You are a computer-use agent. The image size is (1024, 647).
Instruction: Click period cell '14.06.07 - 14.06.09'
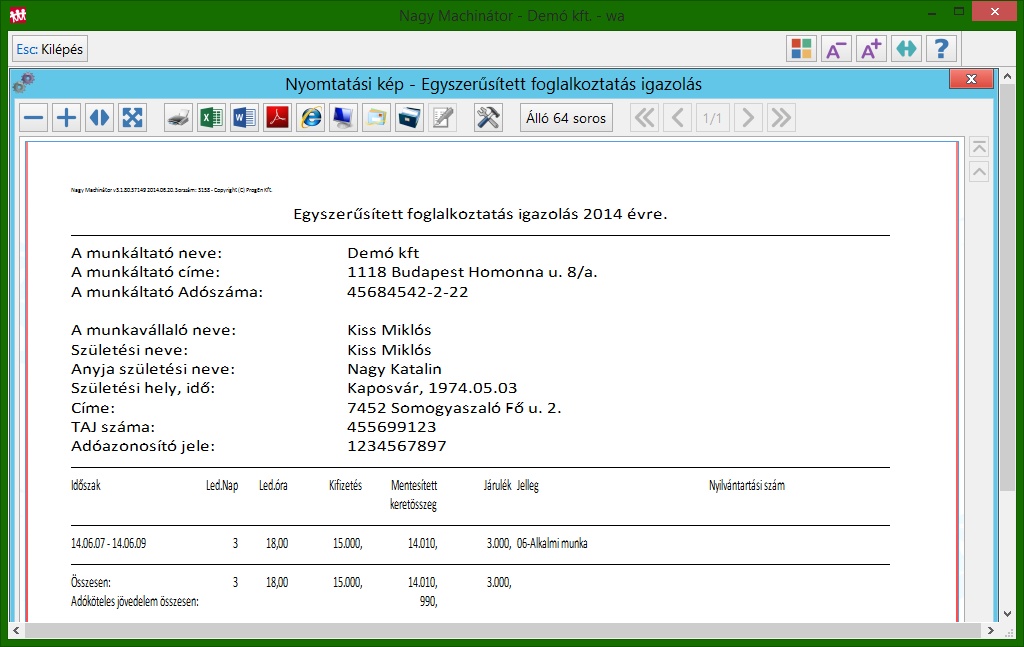108,543
